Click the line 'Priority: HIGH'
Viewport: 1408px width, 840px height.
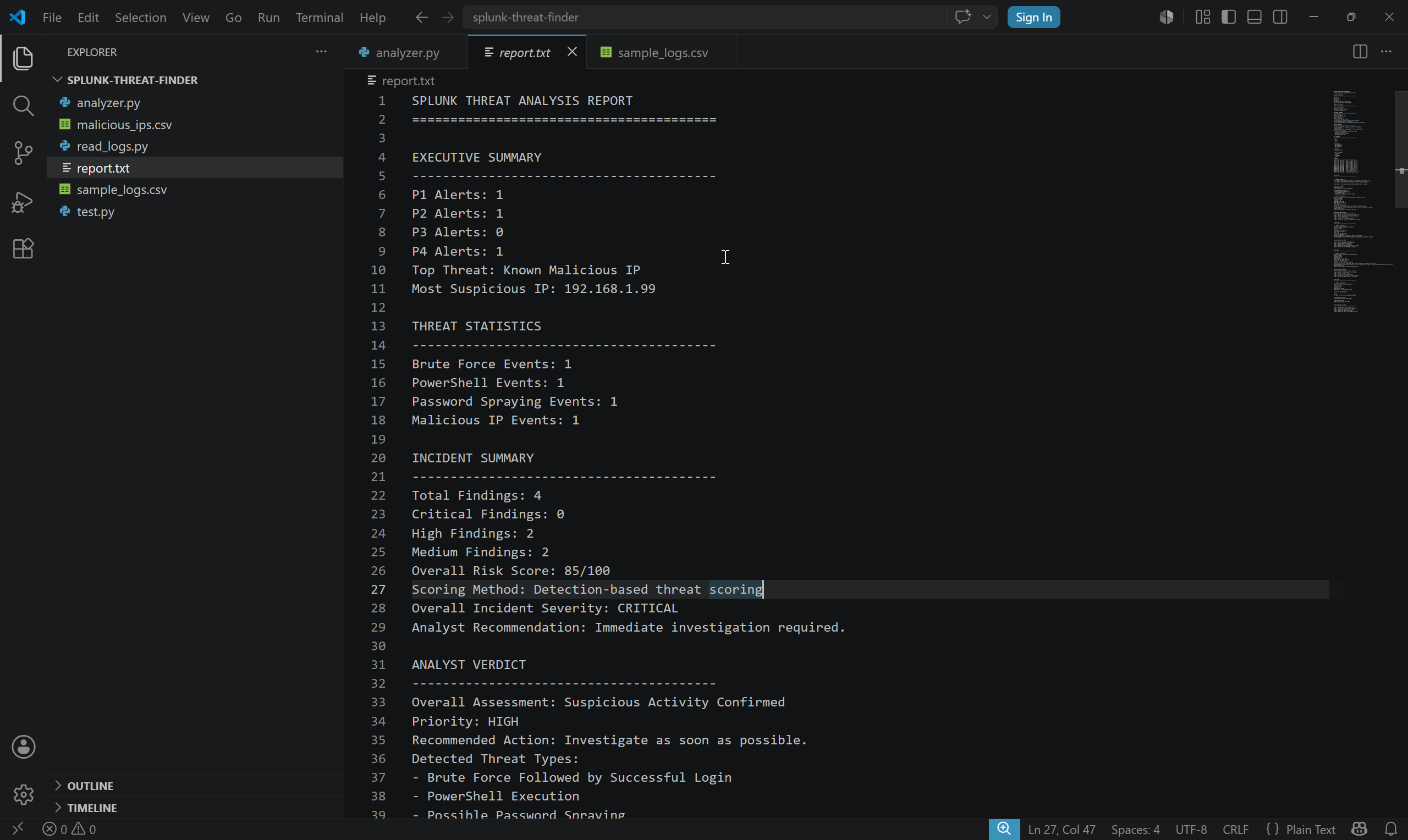[x=465, y=721]
